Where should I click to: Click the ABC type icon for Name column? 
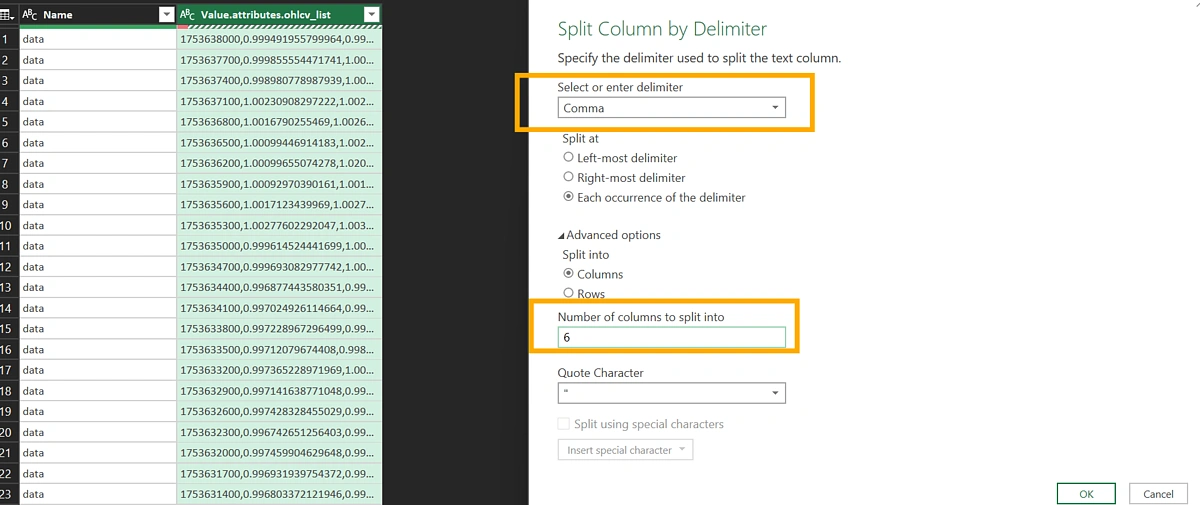tap(30, 15)
